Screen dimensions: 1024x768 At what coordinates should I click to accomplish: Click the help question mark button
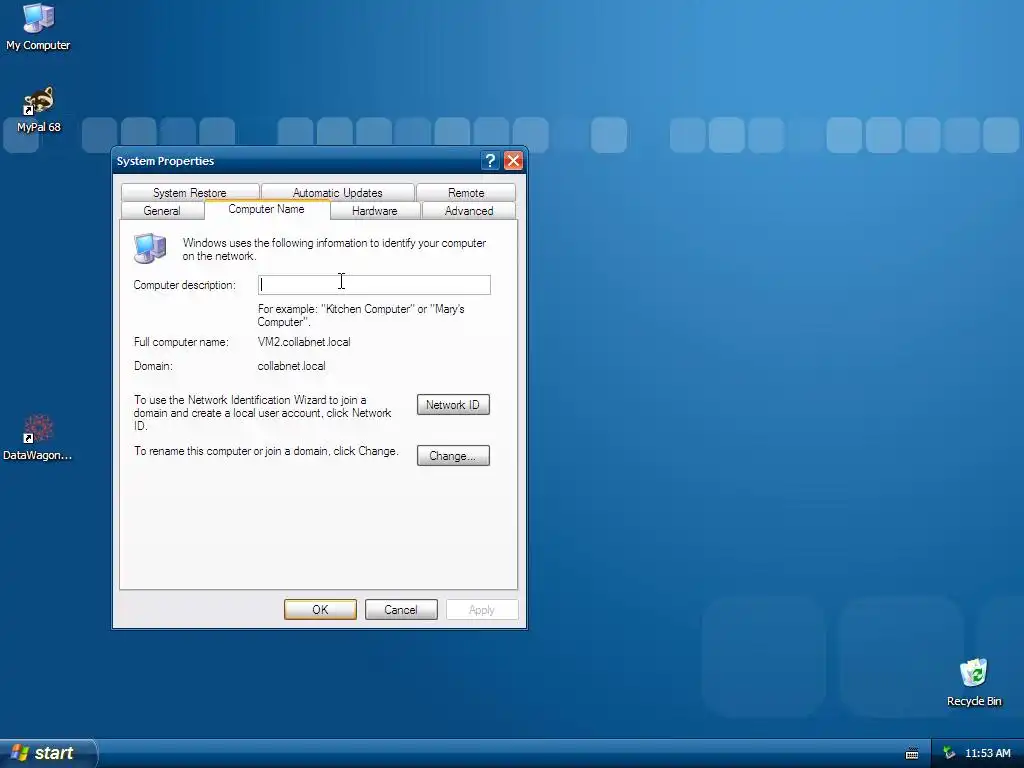point(490,161)
